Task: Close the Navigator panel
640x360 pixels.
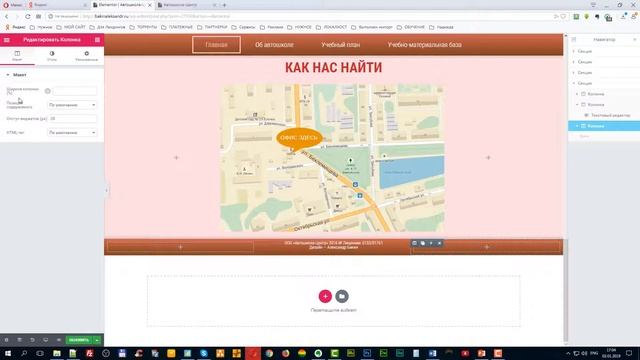Action: 635,40
